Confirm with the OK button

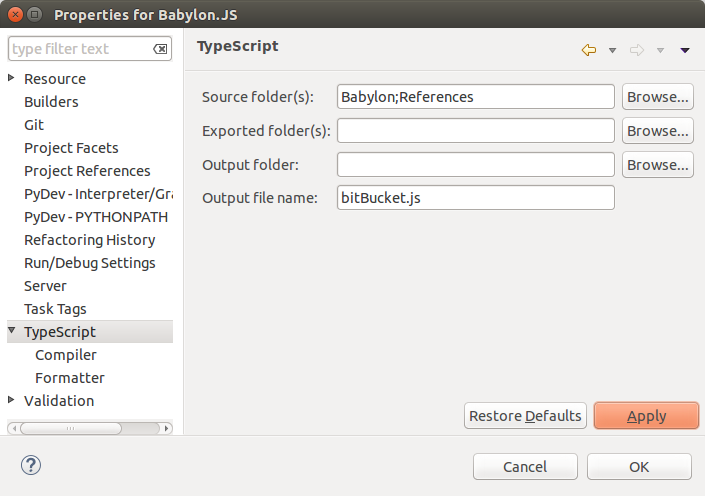(639, 466)
